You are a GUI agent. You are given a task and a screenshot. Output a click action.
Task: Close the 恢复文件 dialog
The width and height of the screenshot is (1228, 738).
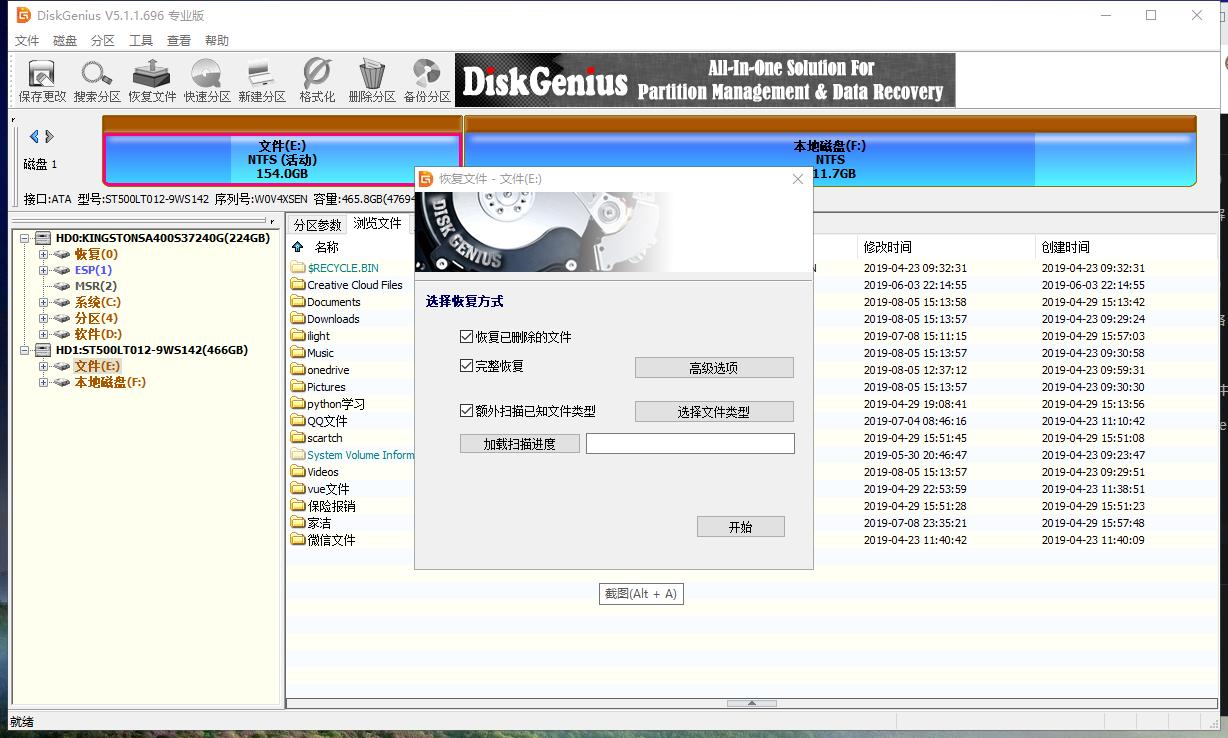[x=798, y=179]
